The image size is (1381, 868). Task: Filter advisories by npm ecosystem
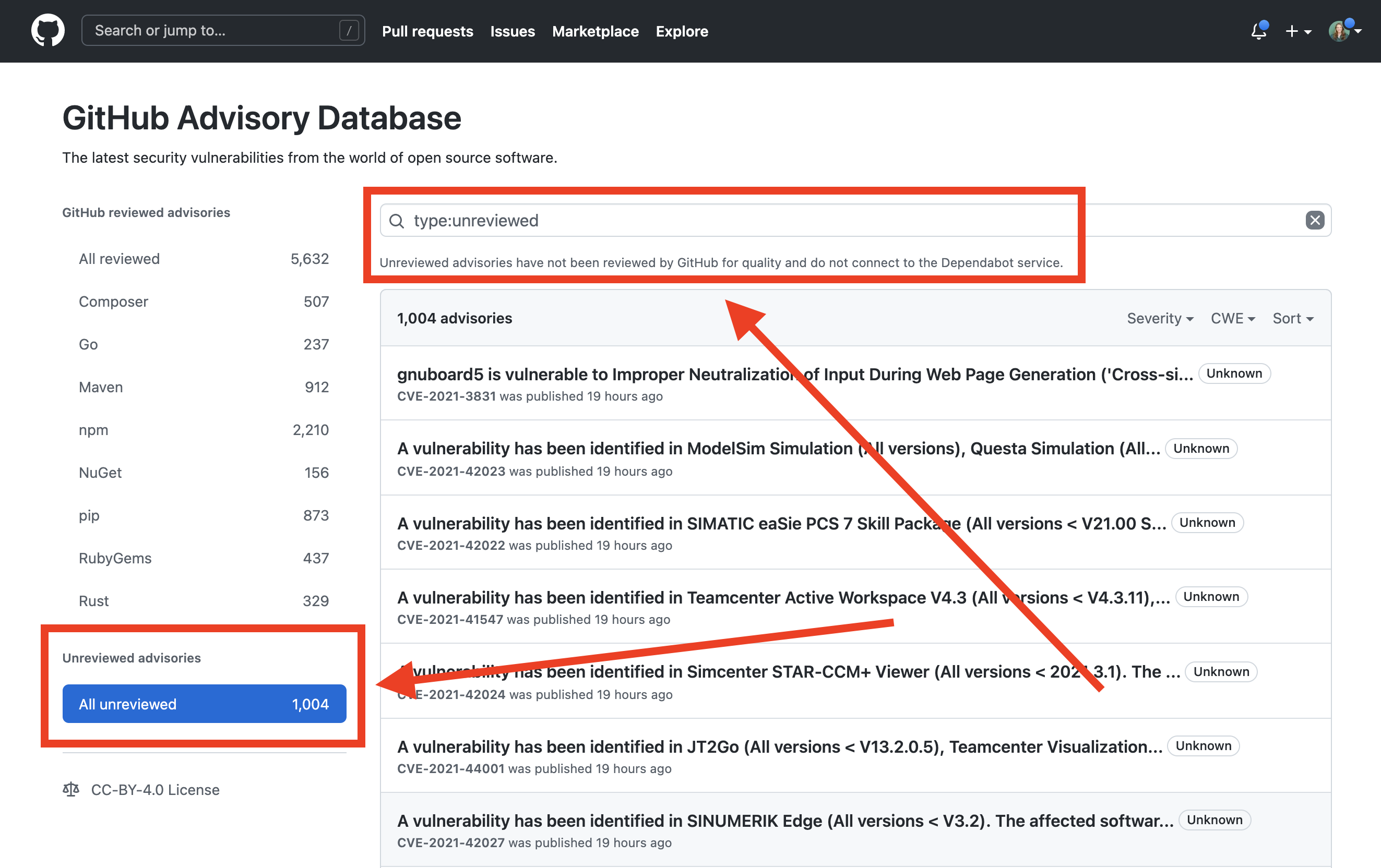[93, 430]
